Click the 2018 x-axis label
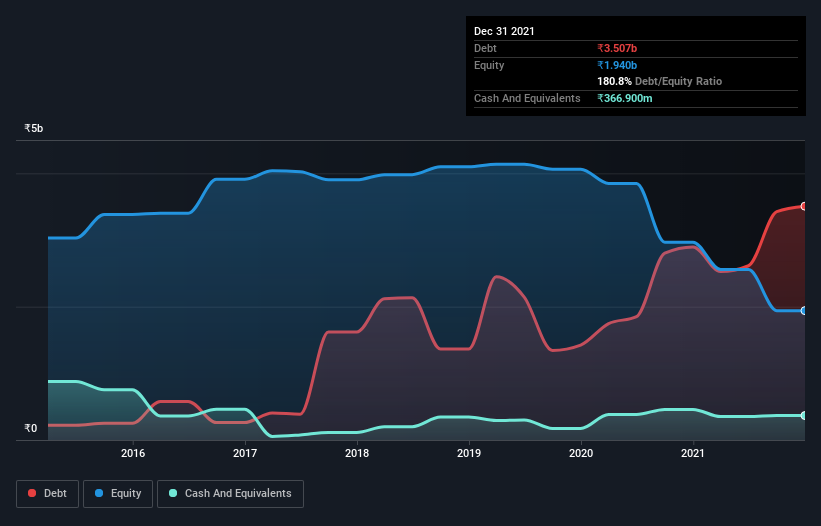Image resolution: width=821 pixels, height=526 pixels. pyautogui.click(x=357, y=453)
